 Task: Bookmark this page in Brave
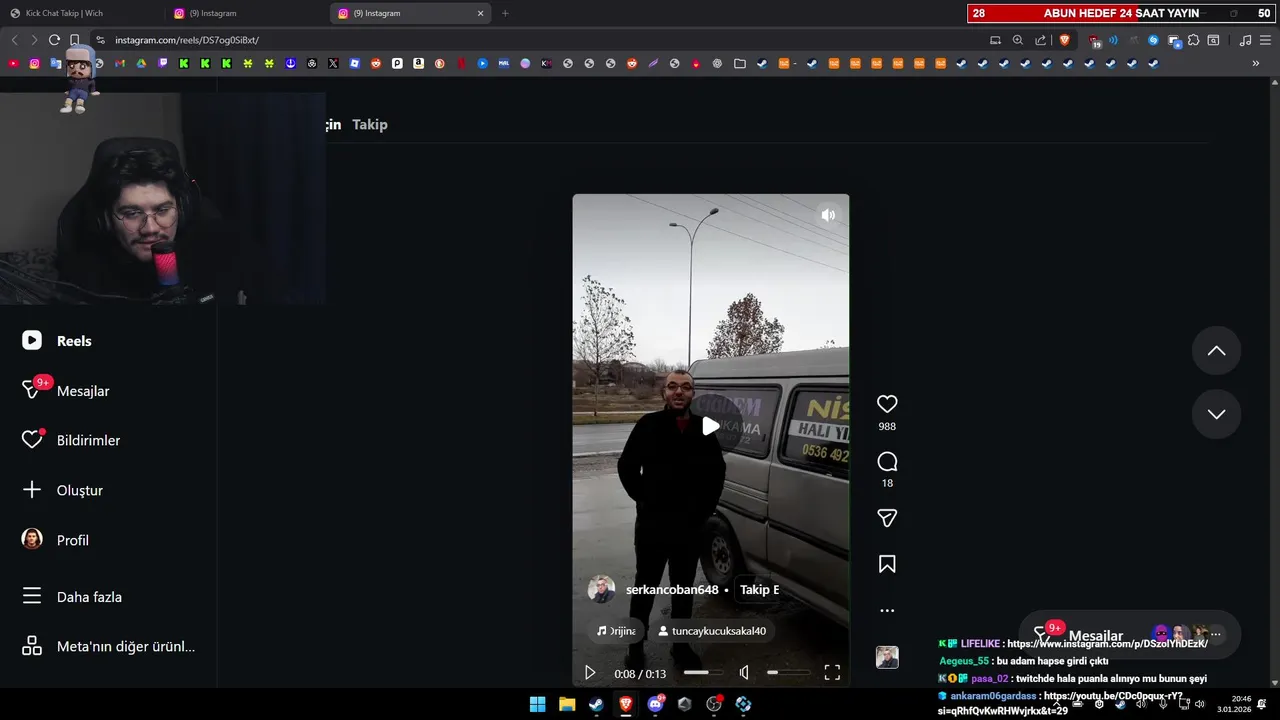[x=75, y=40]
